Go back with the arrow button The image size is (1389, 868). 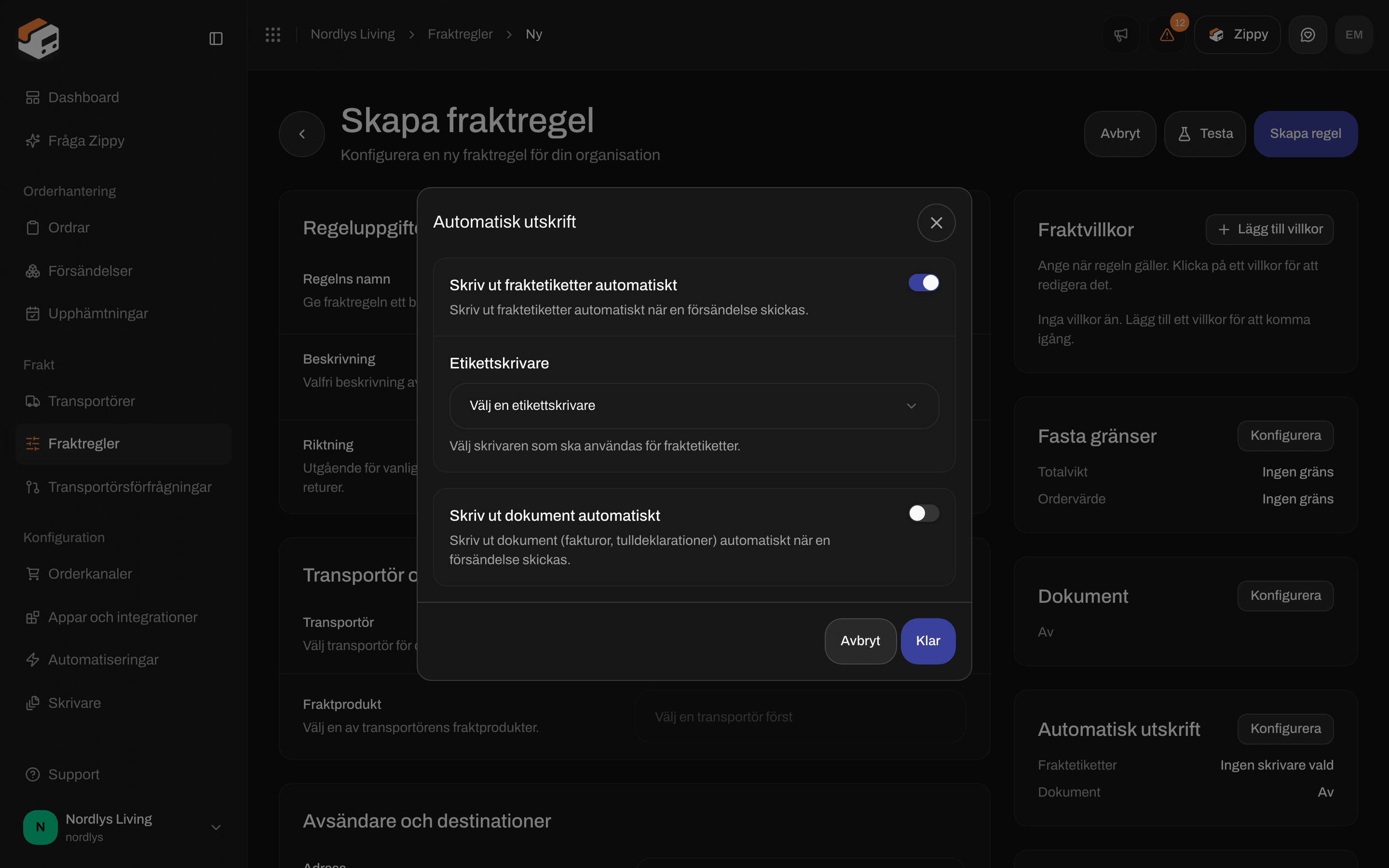[x=302, y=134]
